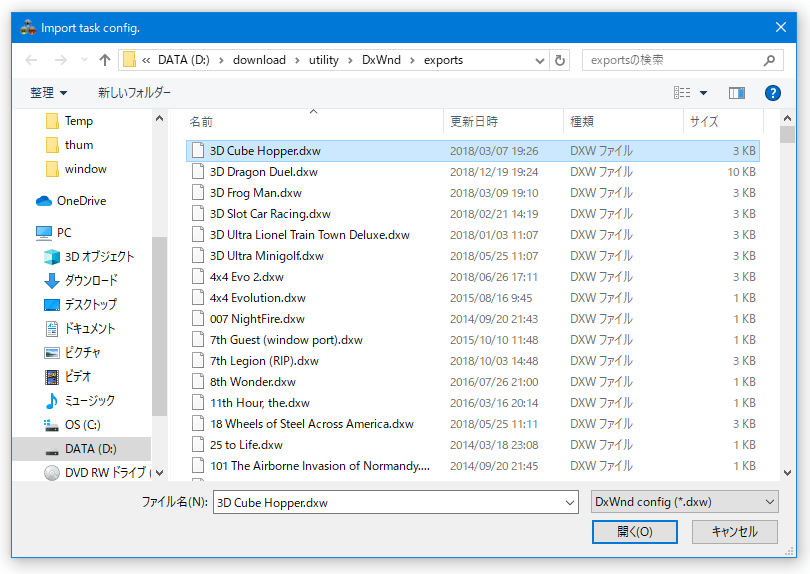Open 3D オブジェクト folder
The width and height of the screenshot is (810, 574).
coord(99,257)
